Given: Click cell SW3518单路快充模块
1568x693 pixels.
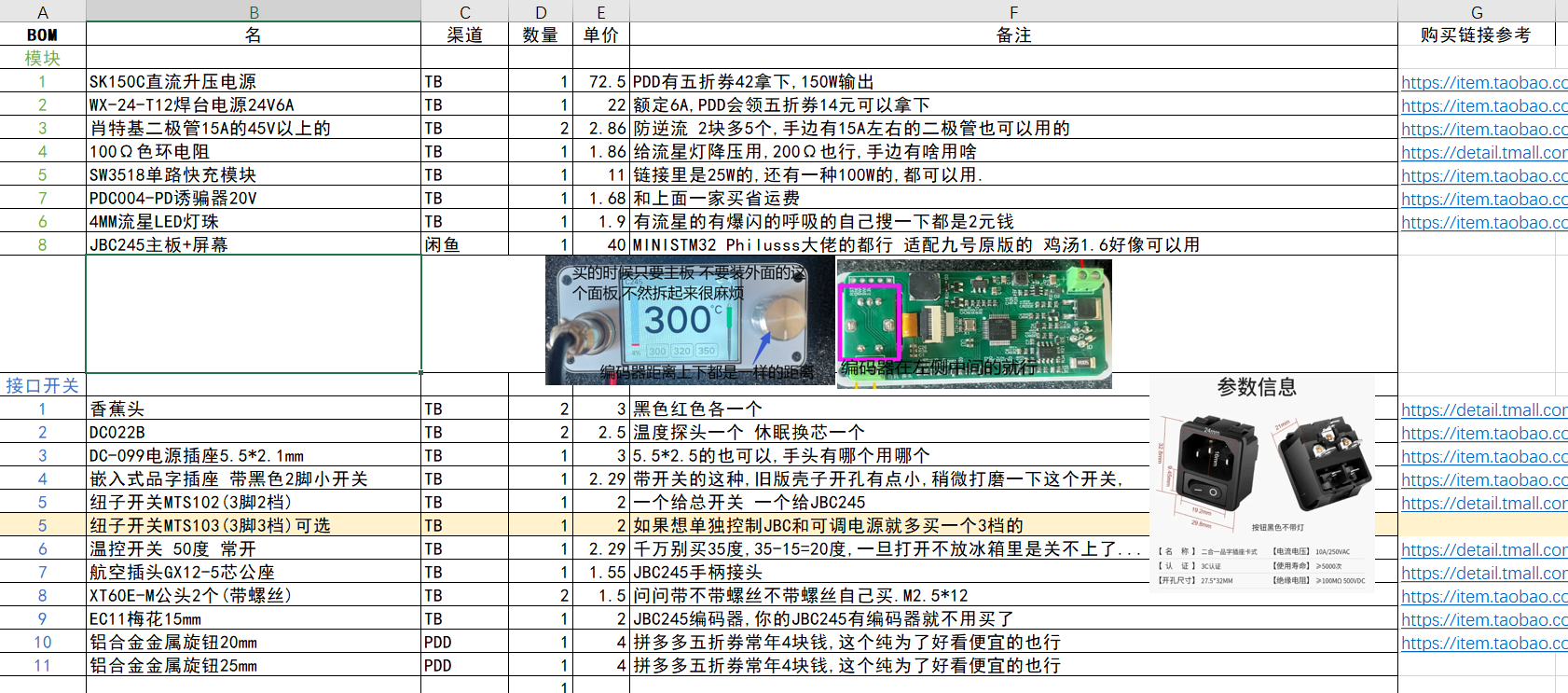Looking at the screenshot, I should tap(254, 174).
